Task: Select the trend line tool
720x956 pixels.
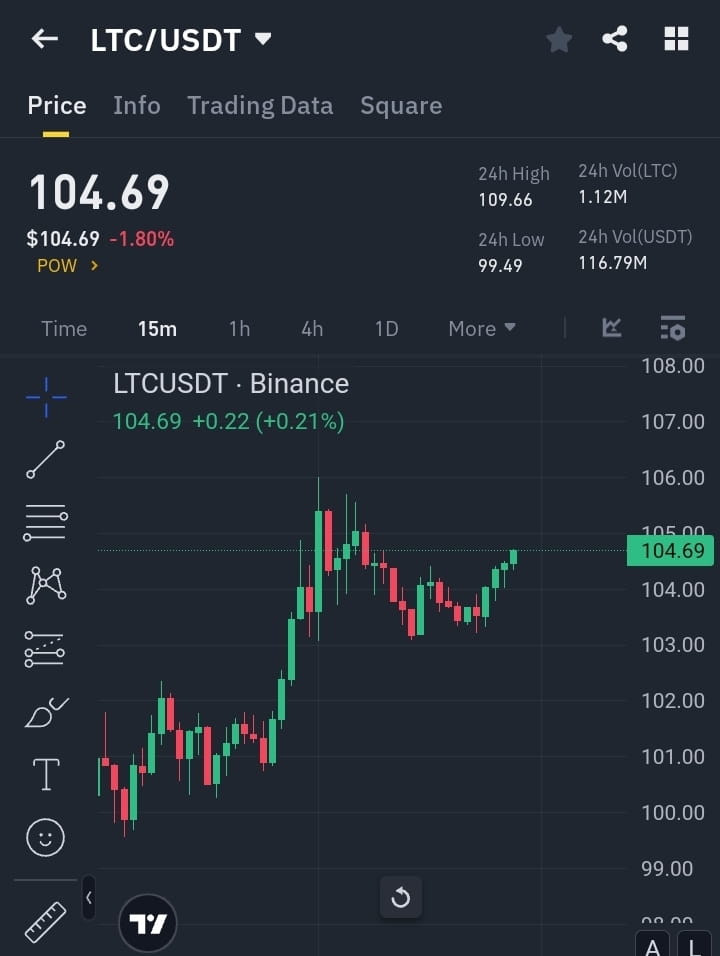Action: [x=46, y=459]
